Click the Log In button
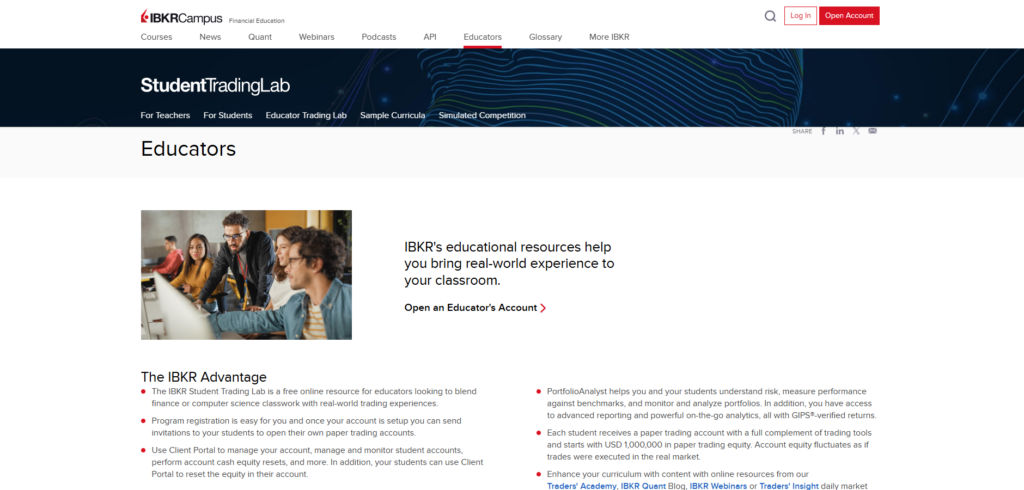The image size is (1024, 490). pos(800,16)
